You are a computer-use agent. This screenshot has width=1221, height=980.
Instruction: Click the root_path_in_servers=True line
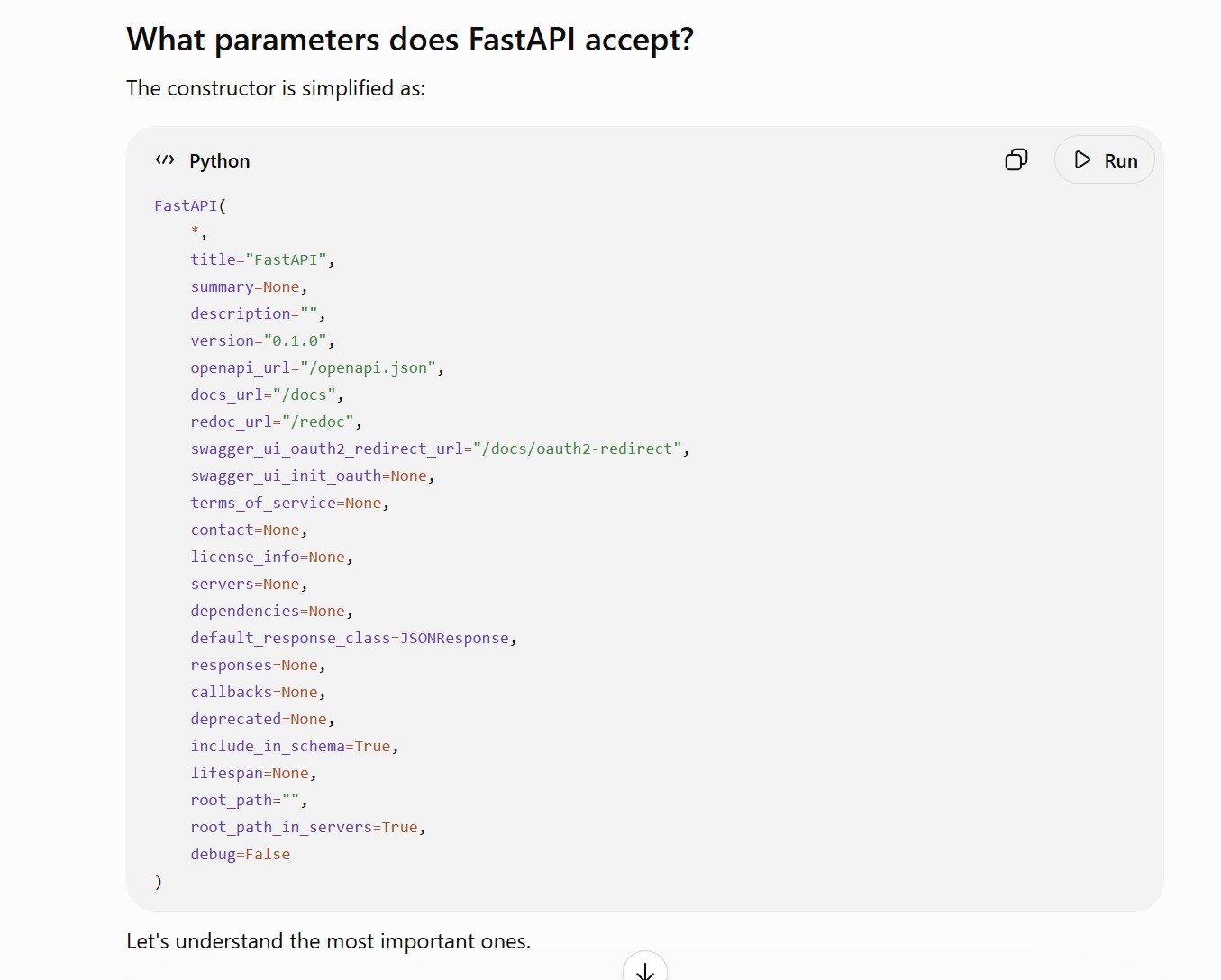(x=308, y=827)
